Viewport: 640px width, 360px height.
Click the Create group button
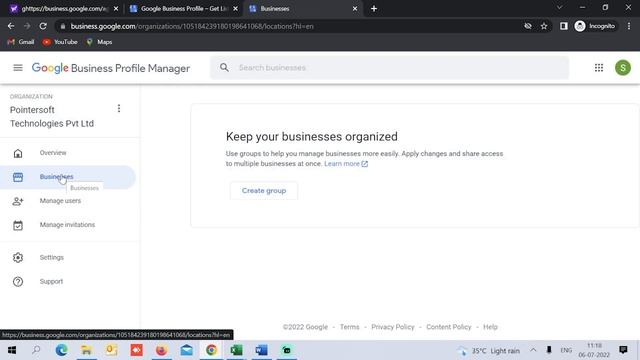point(264,191)
